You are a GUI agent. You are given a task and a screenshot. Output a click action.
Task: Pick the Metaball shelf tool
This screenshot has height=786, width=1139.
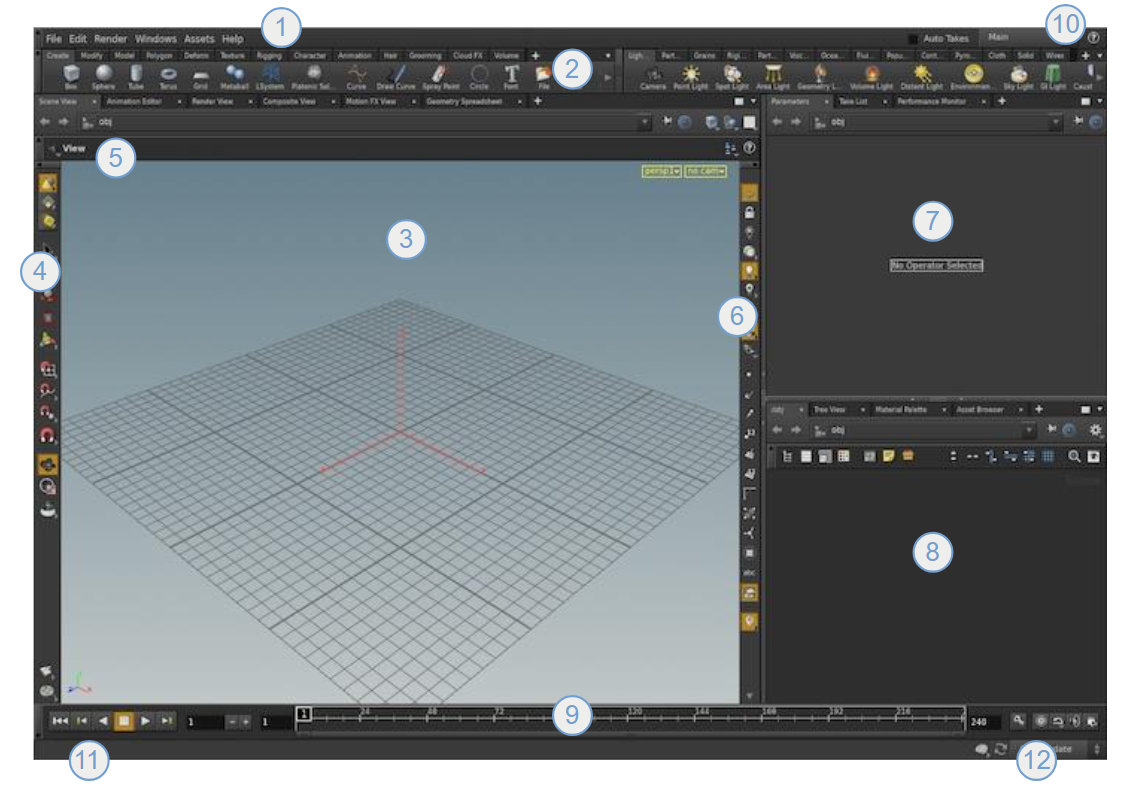pos(234,76)
